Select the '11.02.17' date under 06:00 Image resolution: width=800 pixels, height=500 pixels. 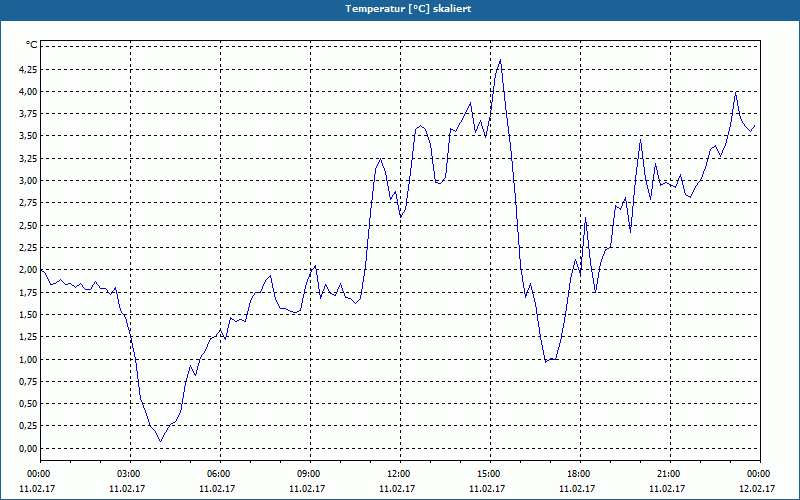[x=217, y=489]
